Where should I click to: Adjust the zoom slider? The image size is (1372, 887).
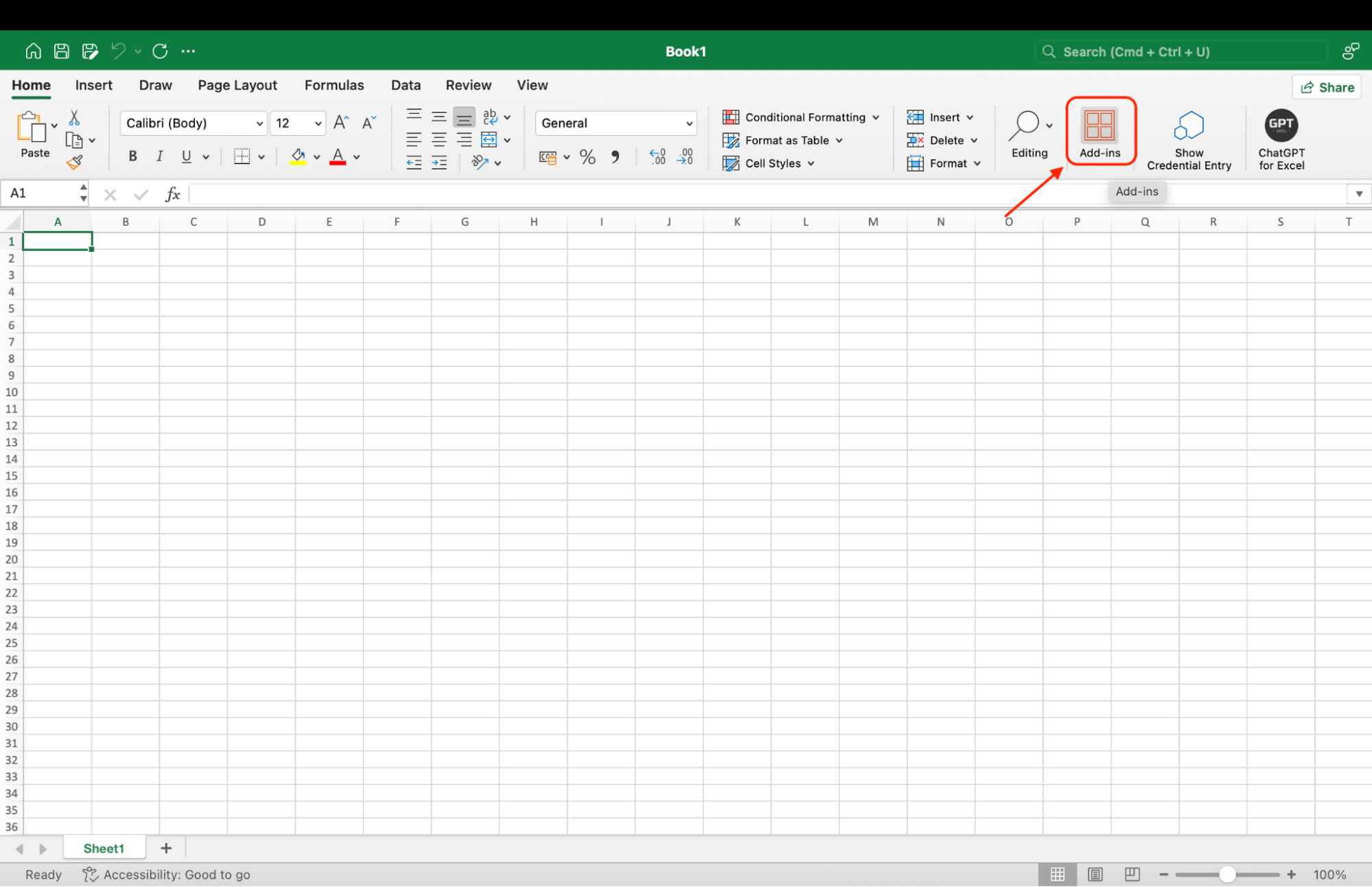point(1227,874)
